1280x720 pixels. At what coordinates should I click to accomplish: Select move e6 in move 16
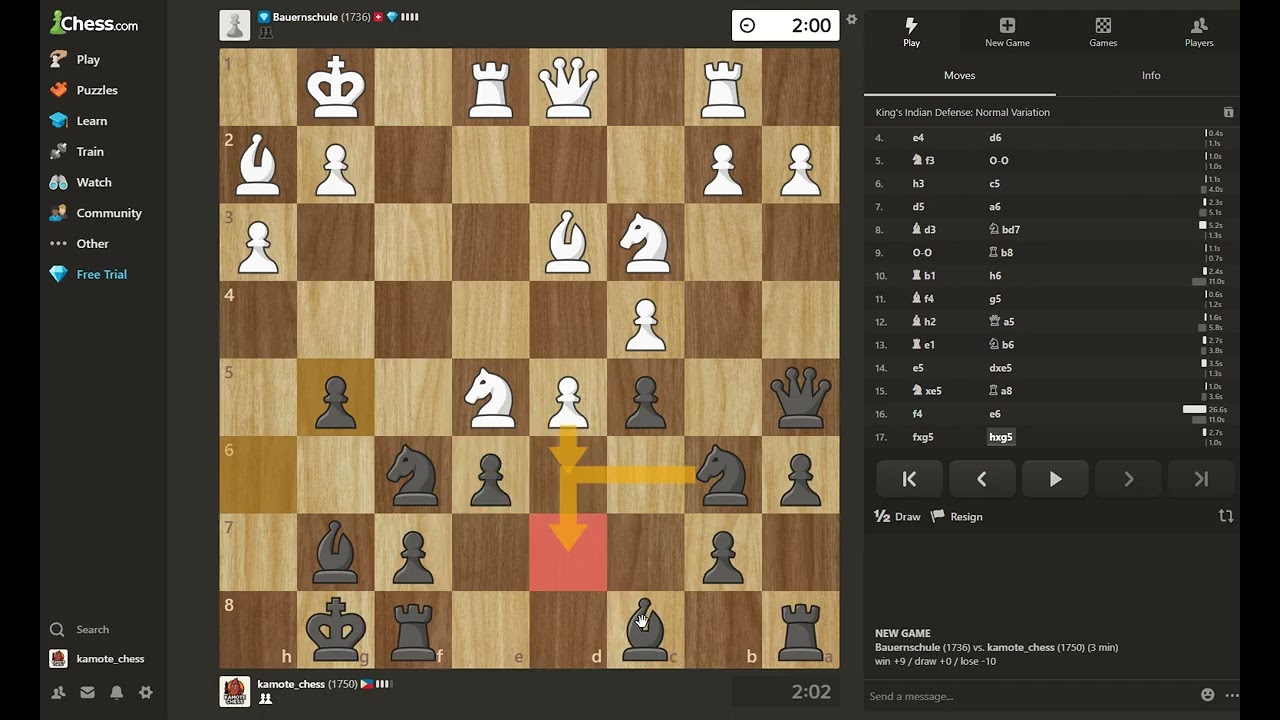995,414
